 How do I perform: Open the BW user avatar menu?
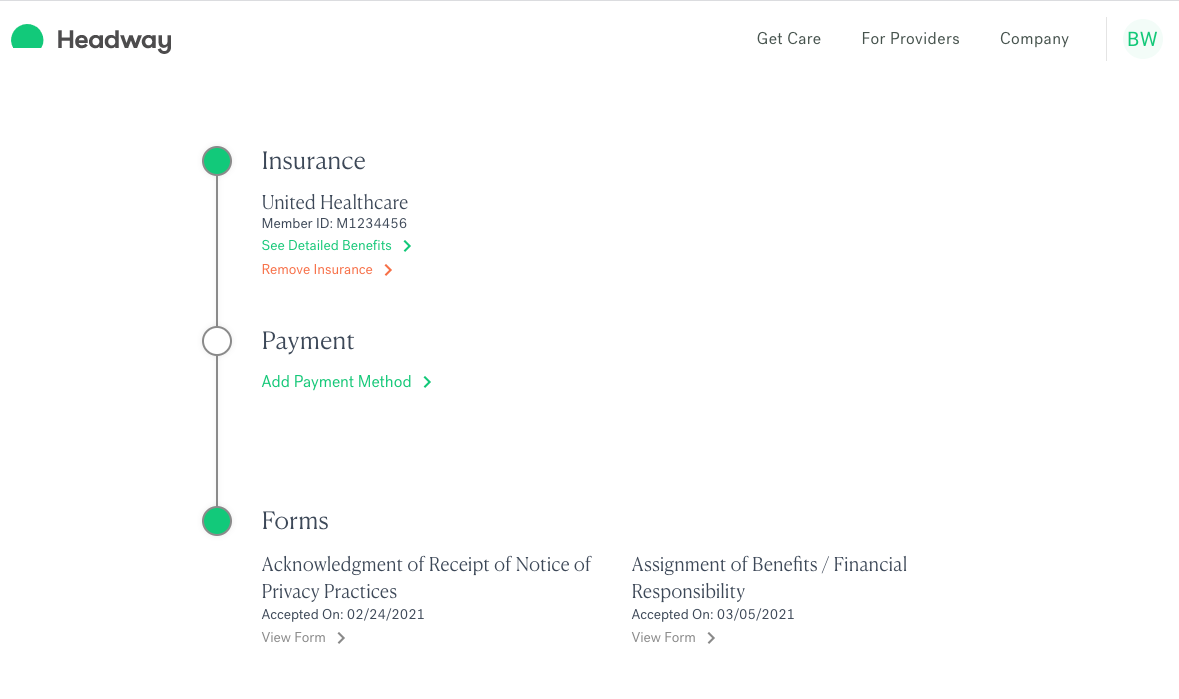coord(1142,39)
